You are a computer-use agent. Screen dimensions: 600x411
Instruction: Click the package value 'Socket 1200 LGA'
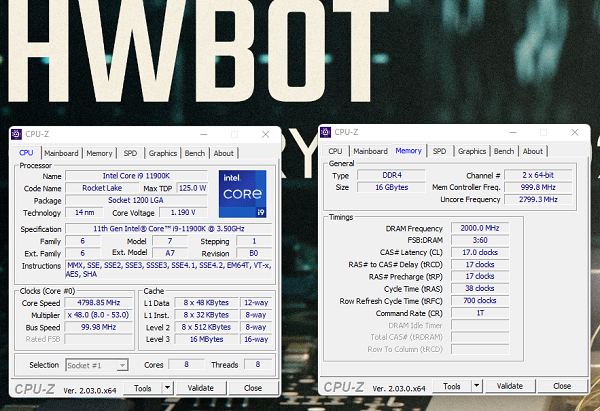point(136,200)
